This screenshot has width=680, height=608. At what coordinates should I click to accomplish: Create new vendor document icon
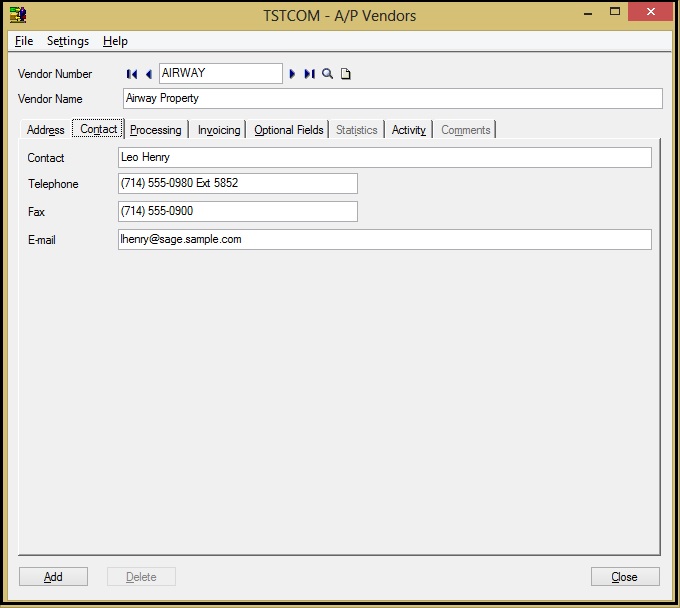(x=346, y=74)
